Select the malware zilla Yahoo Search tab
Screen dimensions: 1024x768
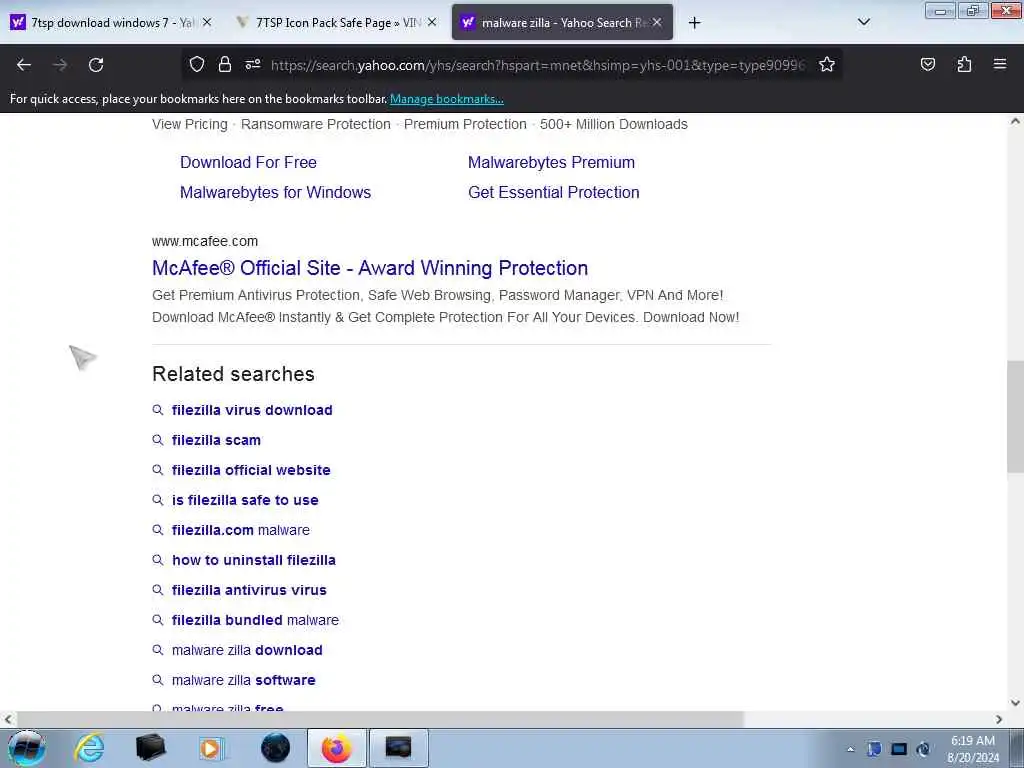(x=562, y=22)
